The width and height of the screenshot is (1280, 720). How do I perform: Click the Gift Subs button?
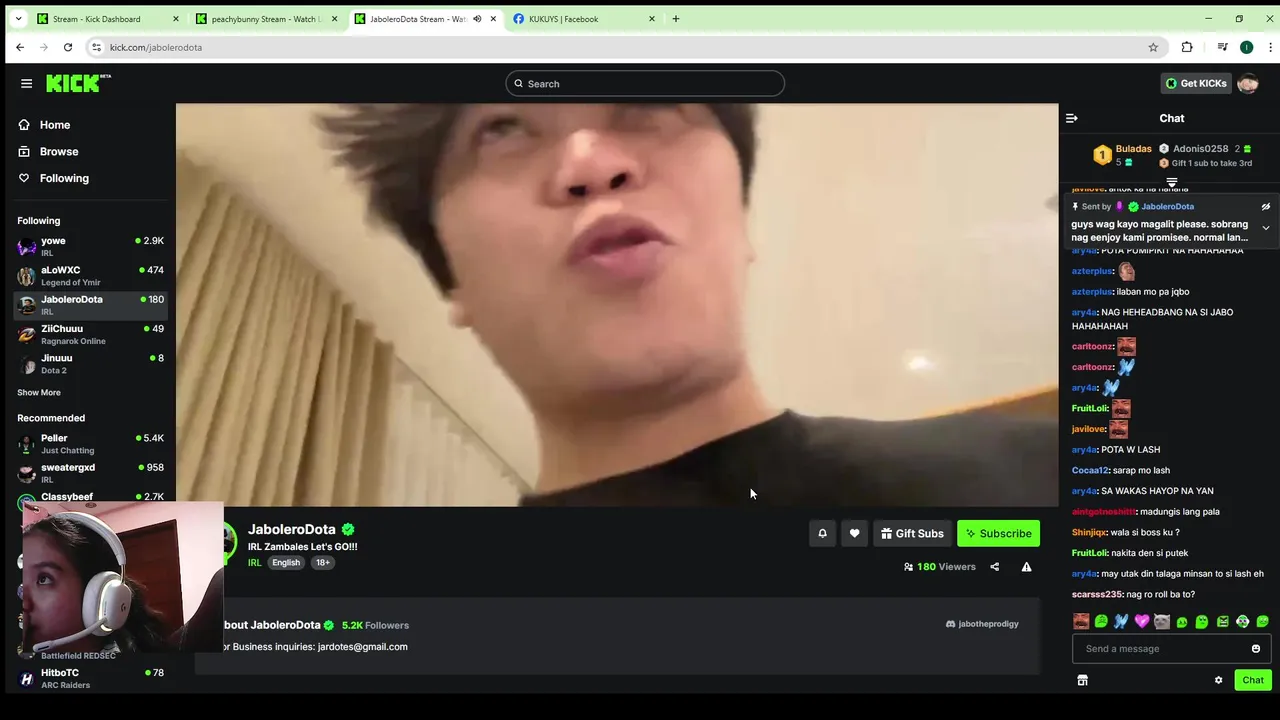point(912,533)
